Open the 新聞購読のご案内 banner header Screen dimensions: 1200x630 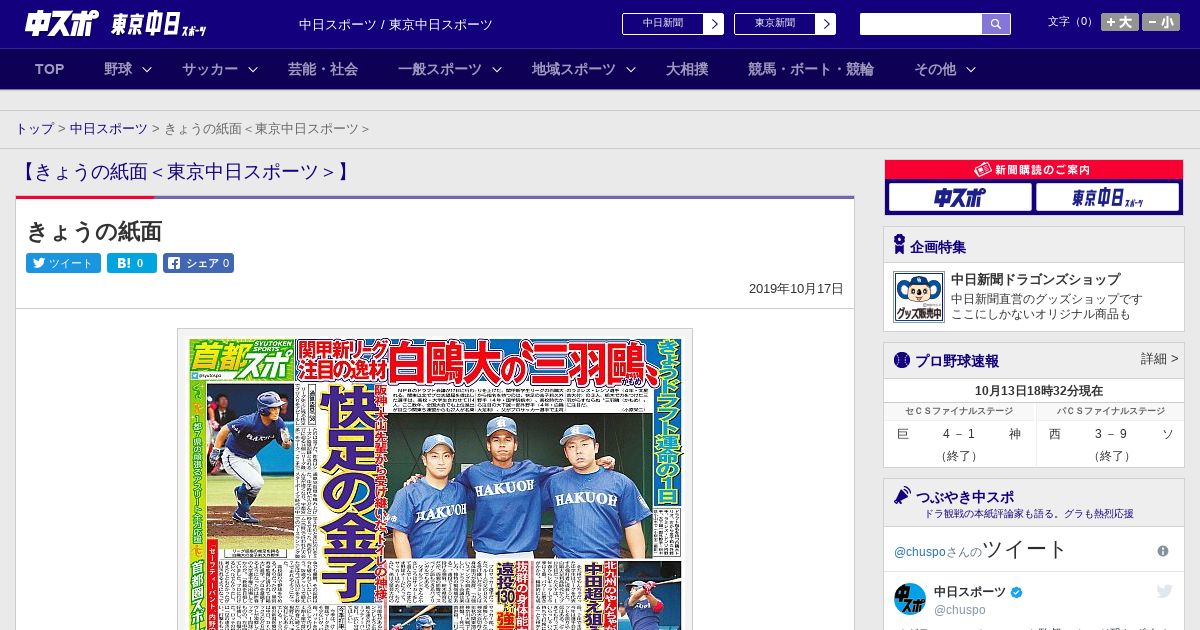pos(1034,170)
